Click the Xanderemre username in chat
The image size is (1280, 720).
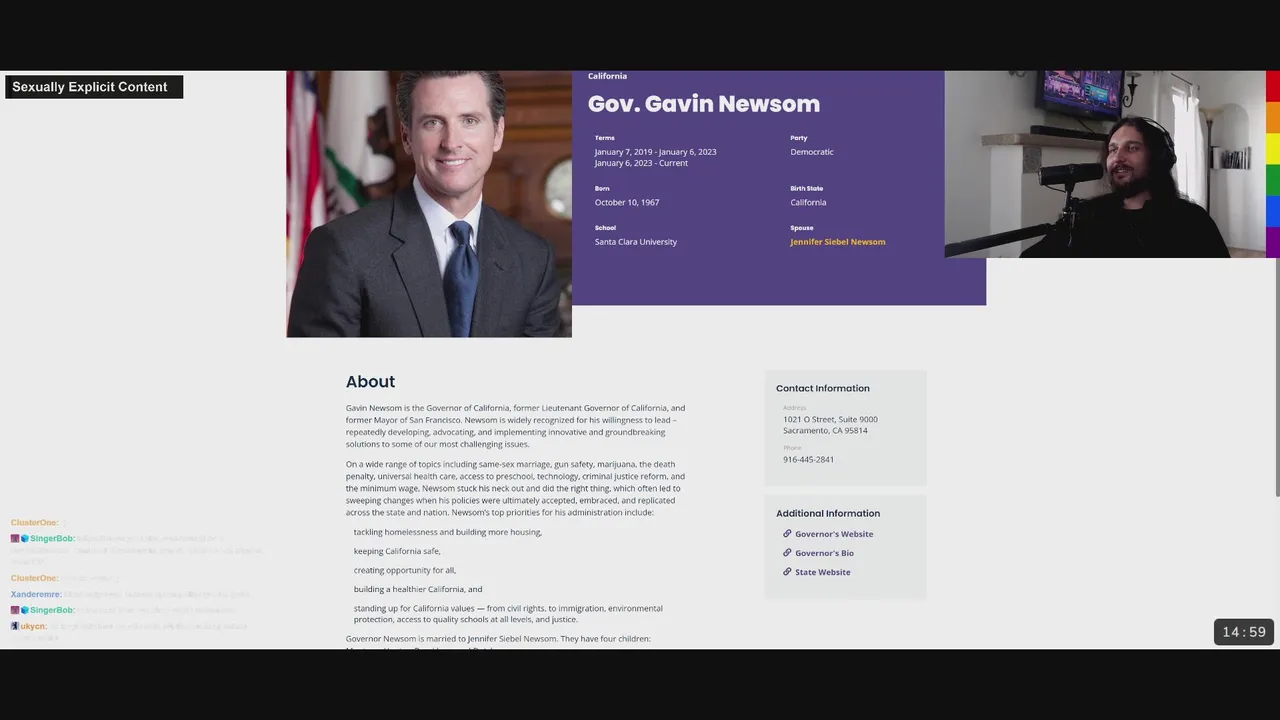pyautogui.click(x=36, y=594)
